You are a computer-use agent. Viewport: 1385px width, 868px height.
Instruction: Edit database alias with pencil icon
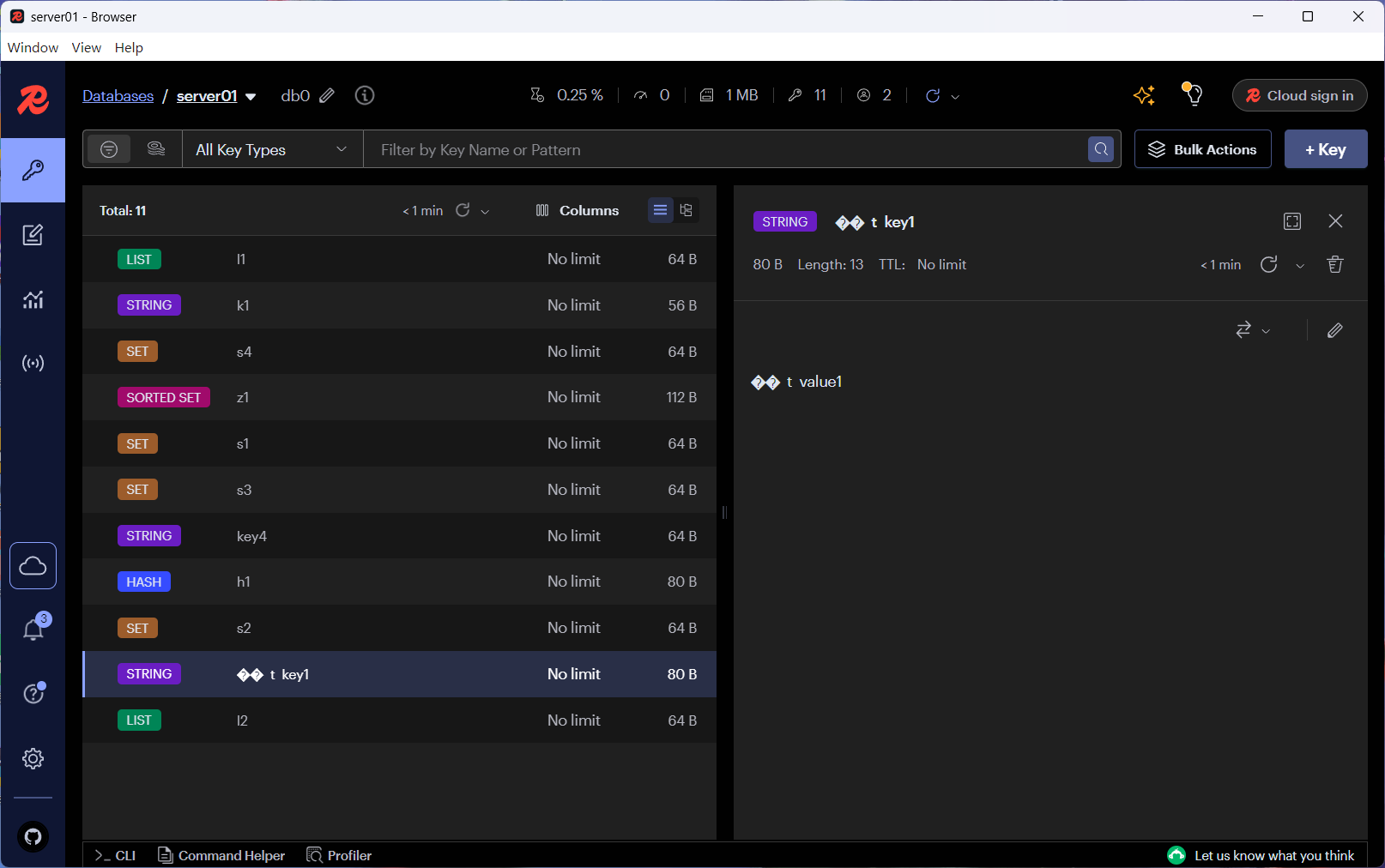point(327,95)
